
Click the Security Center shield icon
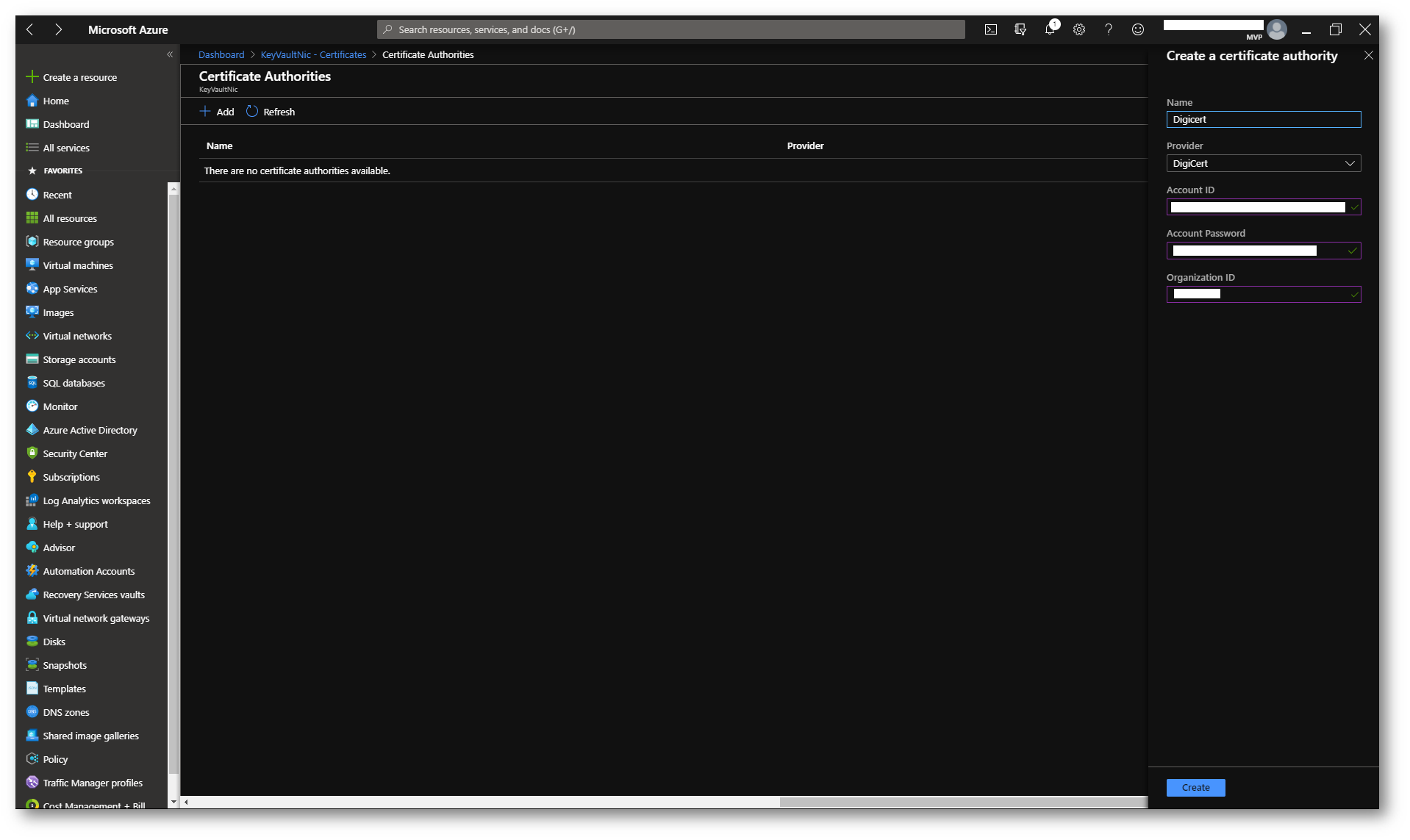coord(32,453)
